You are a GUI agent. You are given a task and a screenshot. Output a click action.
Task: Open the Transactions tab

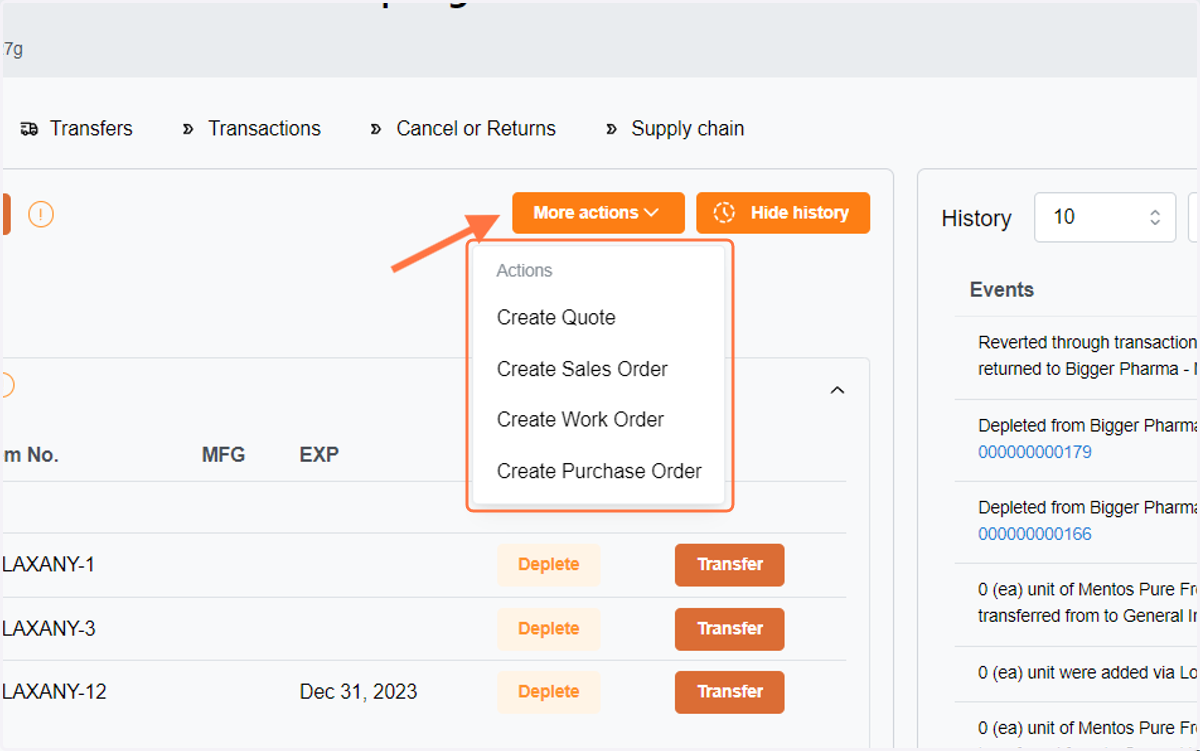point(252,129)
